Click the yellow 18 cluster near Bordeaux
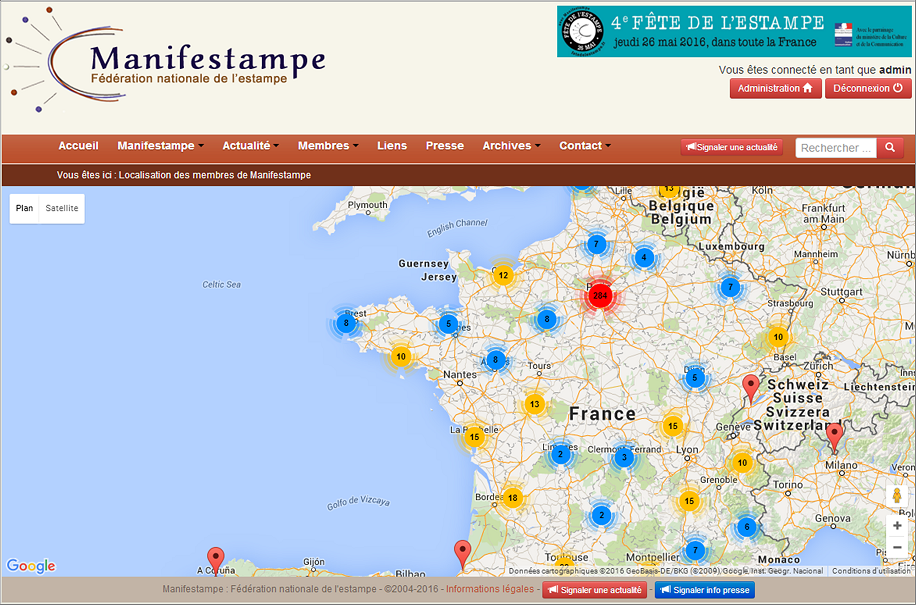The image size is (916, 605). [512, 497]
